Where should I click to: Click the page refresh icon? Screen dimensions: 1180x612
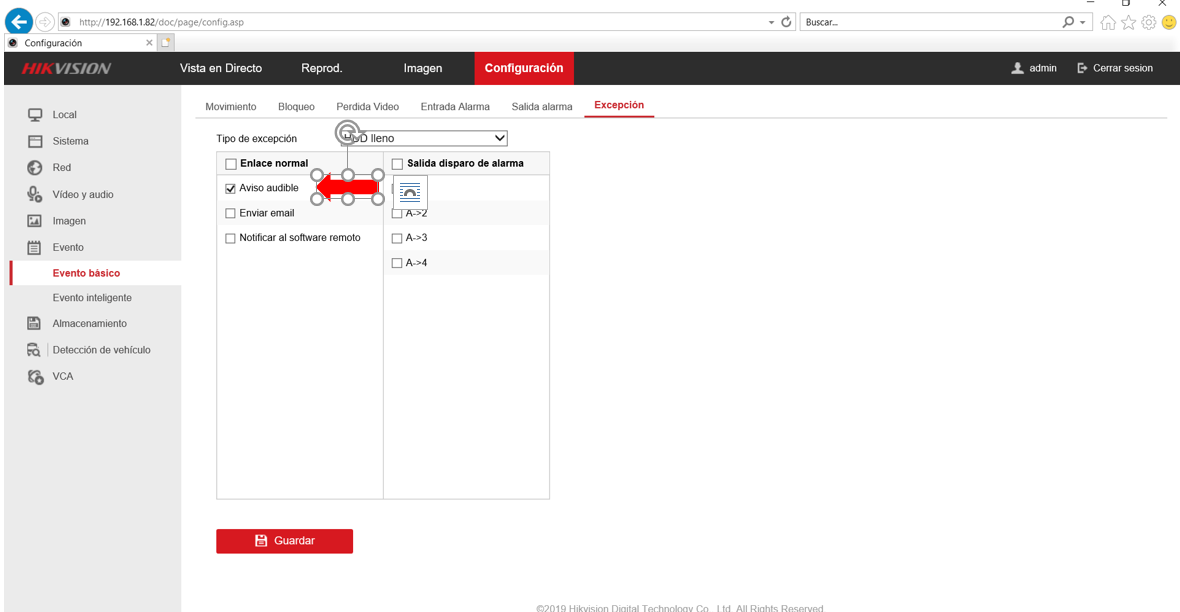(786, 22)
